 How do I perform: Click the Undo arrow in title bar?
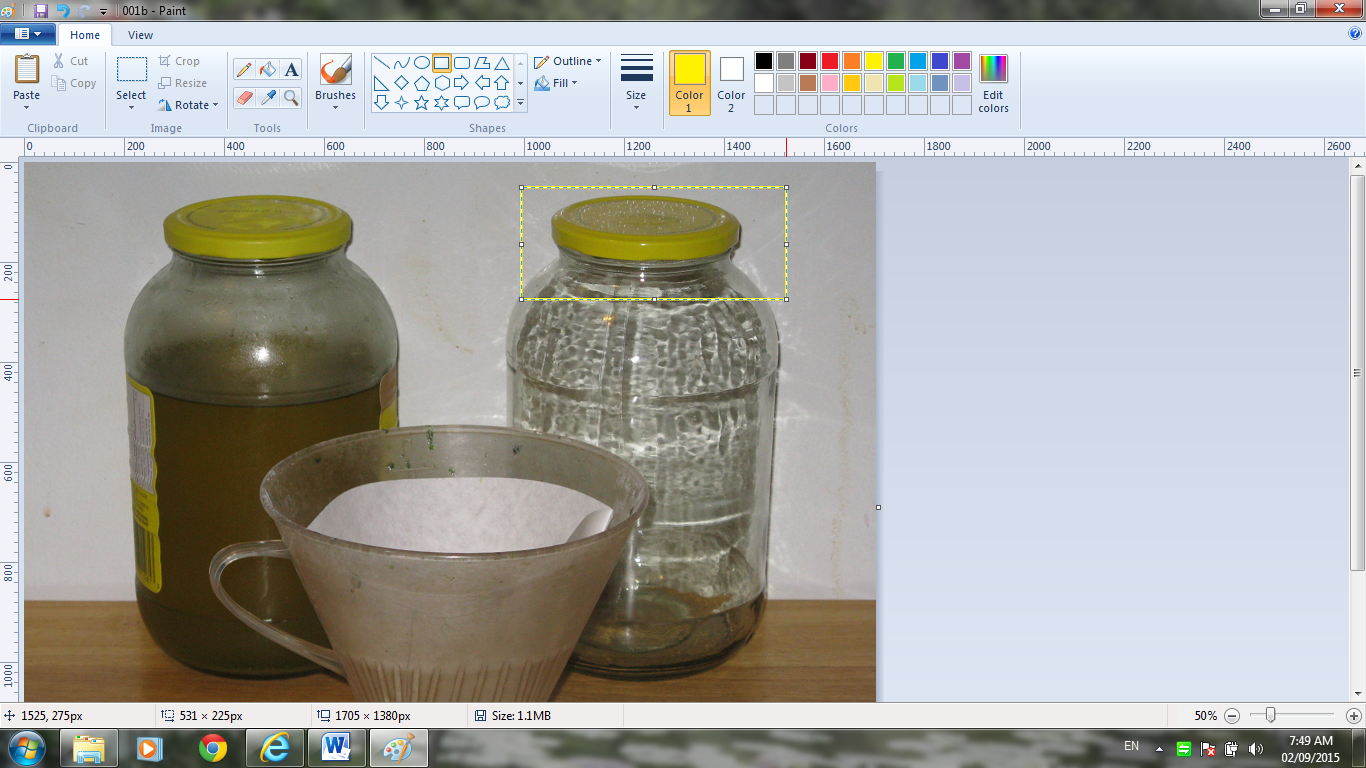pyautogui.click(x=63, y=10)
